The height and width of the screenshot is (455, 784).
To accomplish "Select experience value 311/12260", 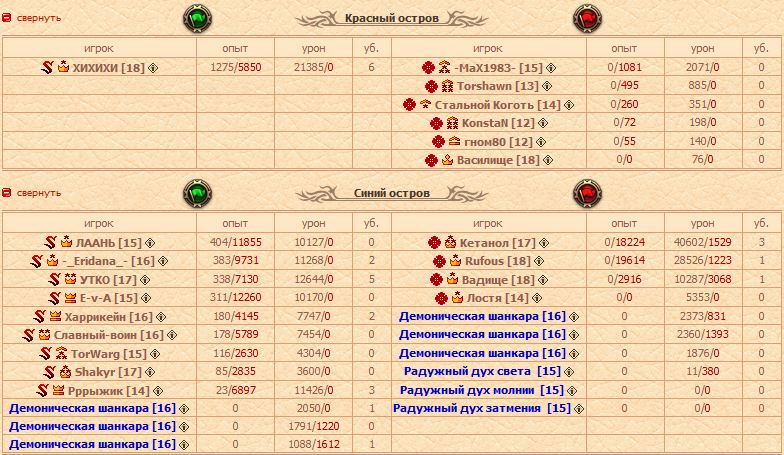I will point(236,298).
